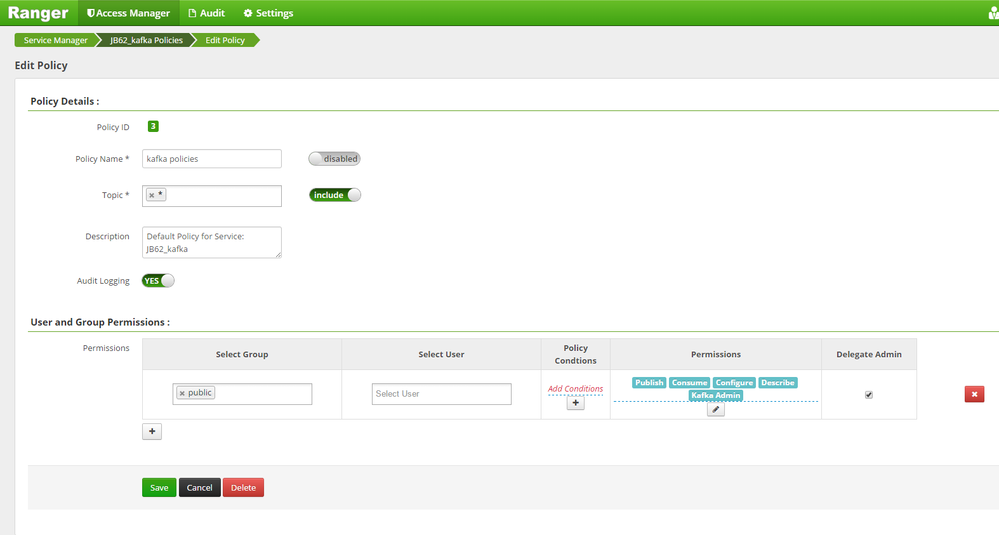Remove the asterisk topic tag
Viewport: 999px width, 535px height.
(152, 196)
